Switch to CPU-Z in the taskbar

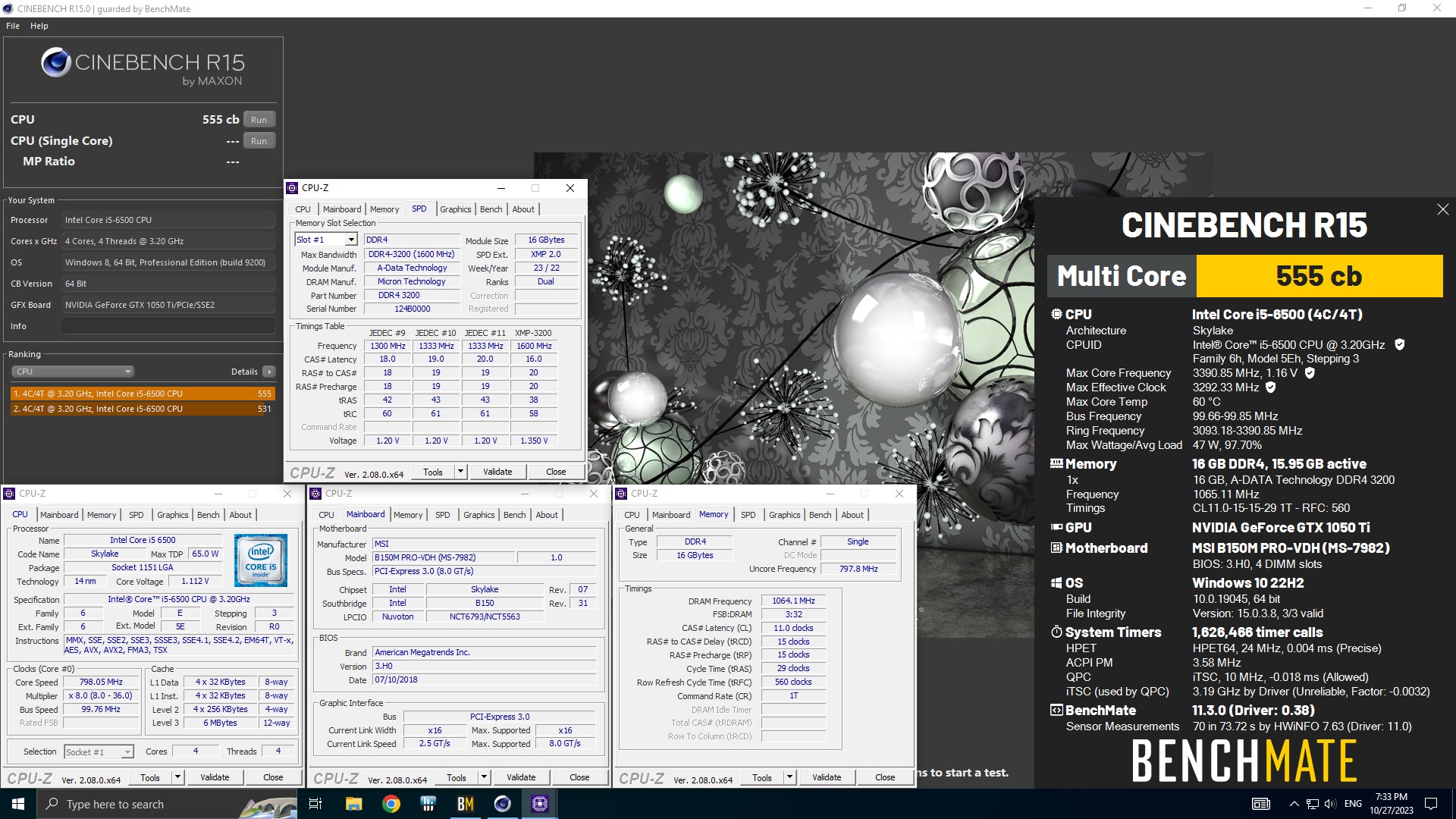540,804
